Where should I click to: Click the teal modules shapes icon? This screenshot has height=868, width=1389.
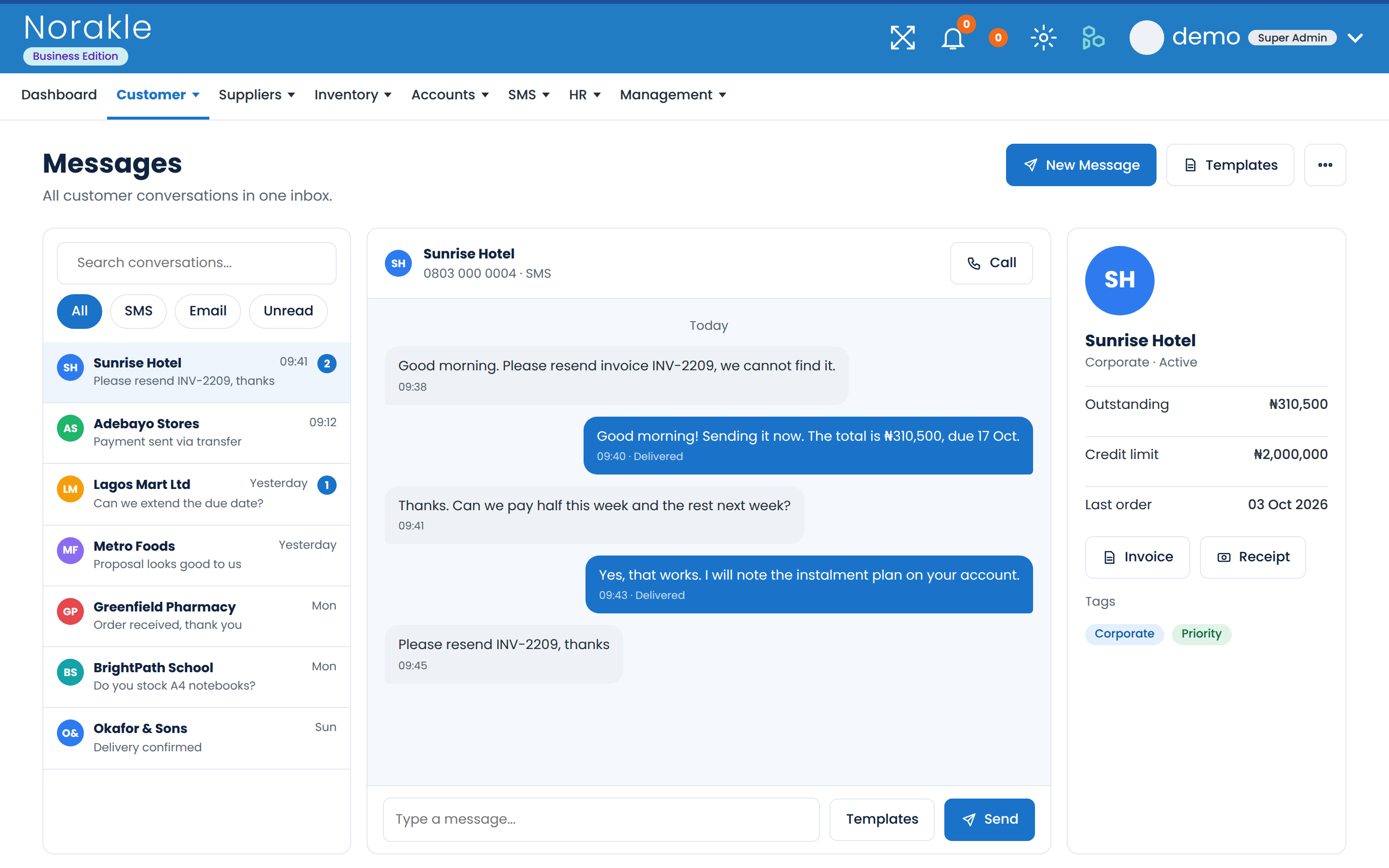(x=1093, y=38)
